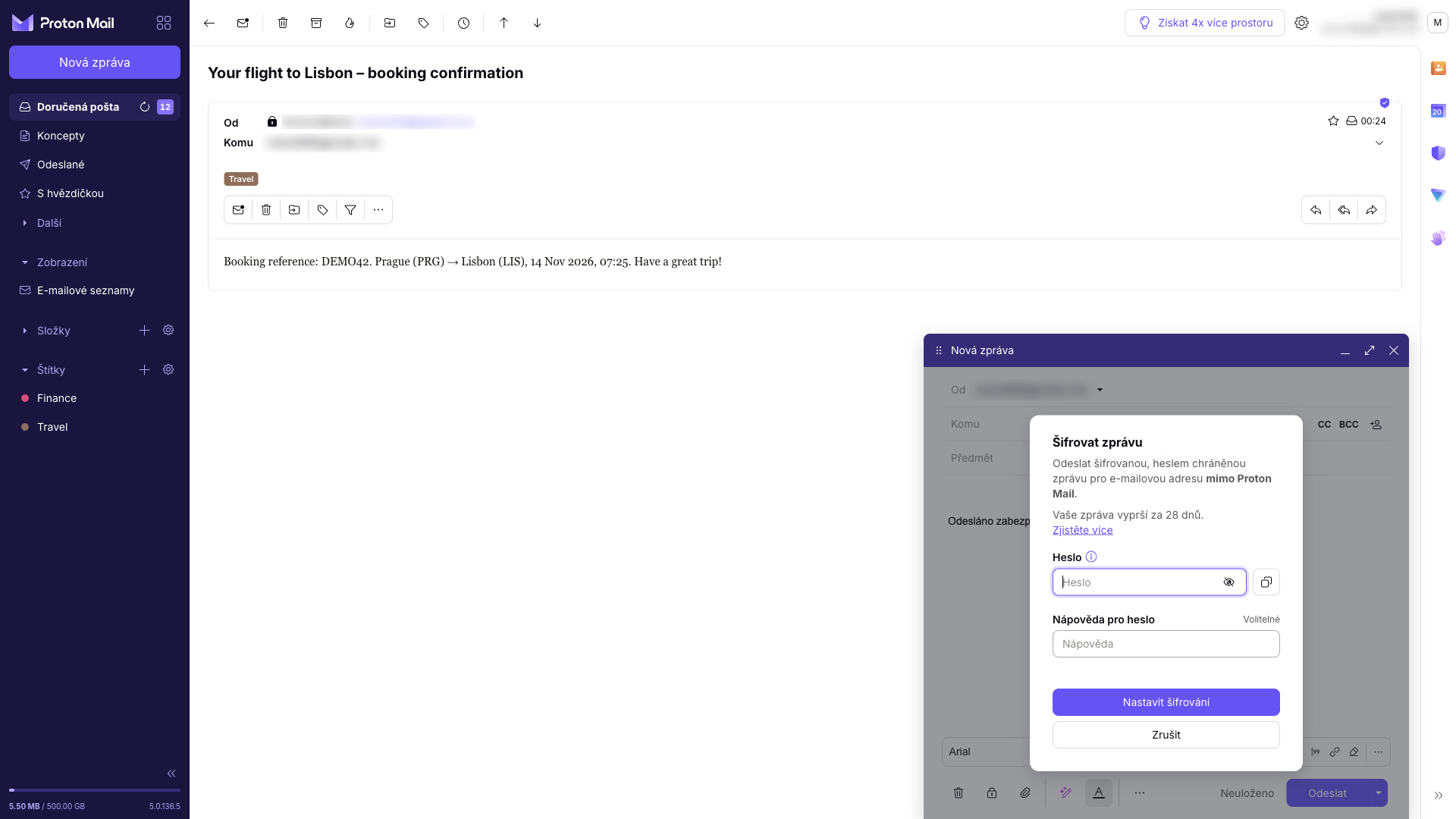
Task: Star the Lisbon booking message
Action: (1333, 121)
